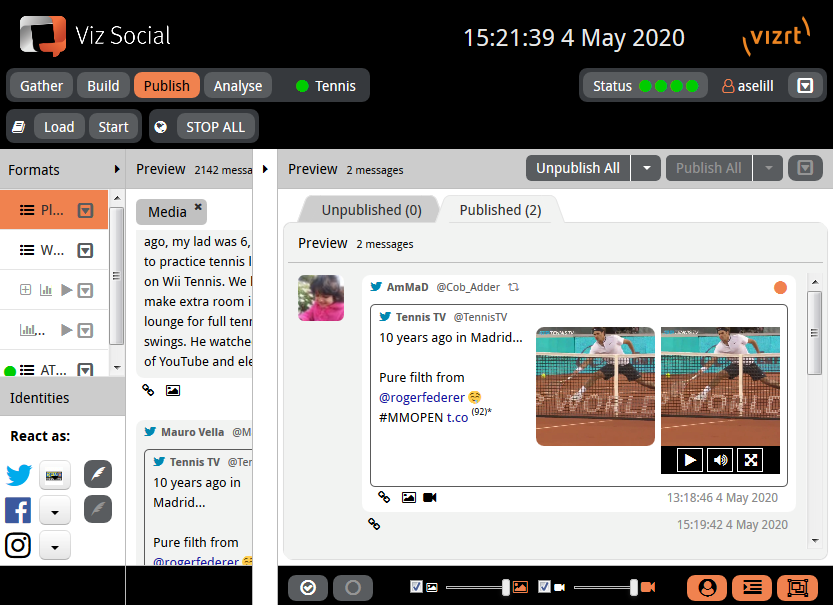833x605 pixels.
Task: Open the dropdown for the AT... format row
Action: [x=85, y=370]
